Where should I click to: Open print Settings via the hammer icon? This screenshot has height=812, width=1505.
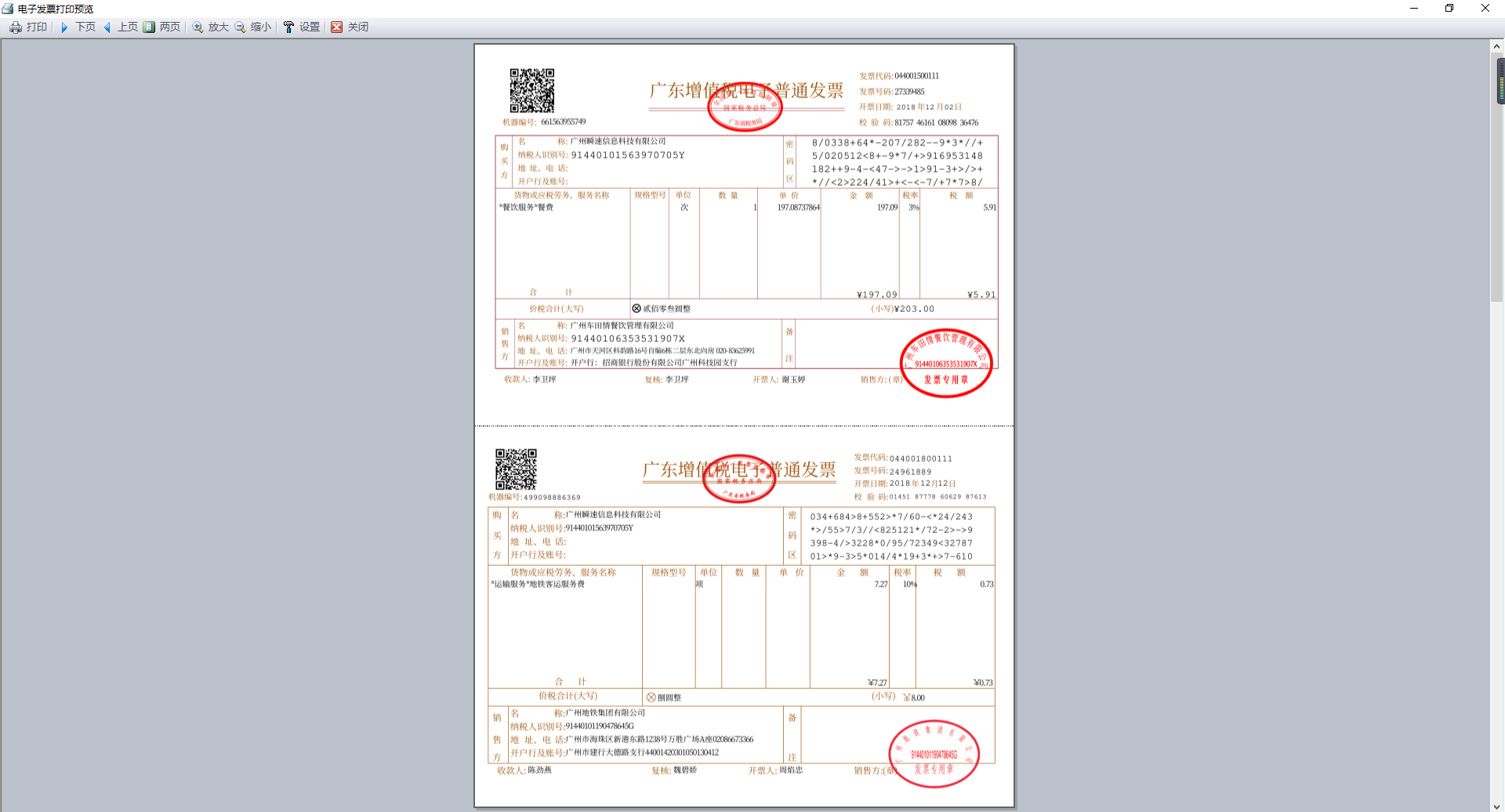click(288, 27)
